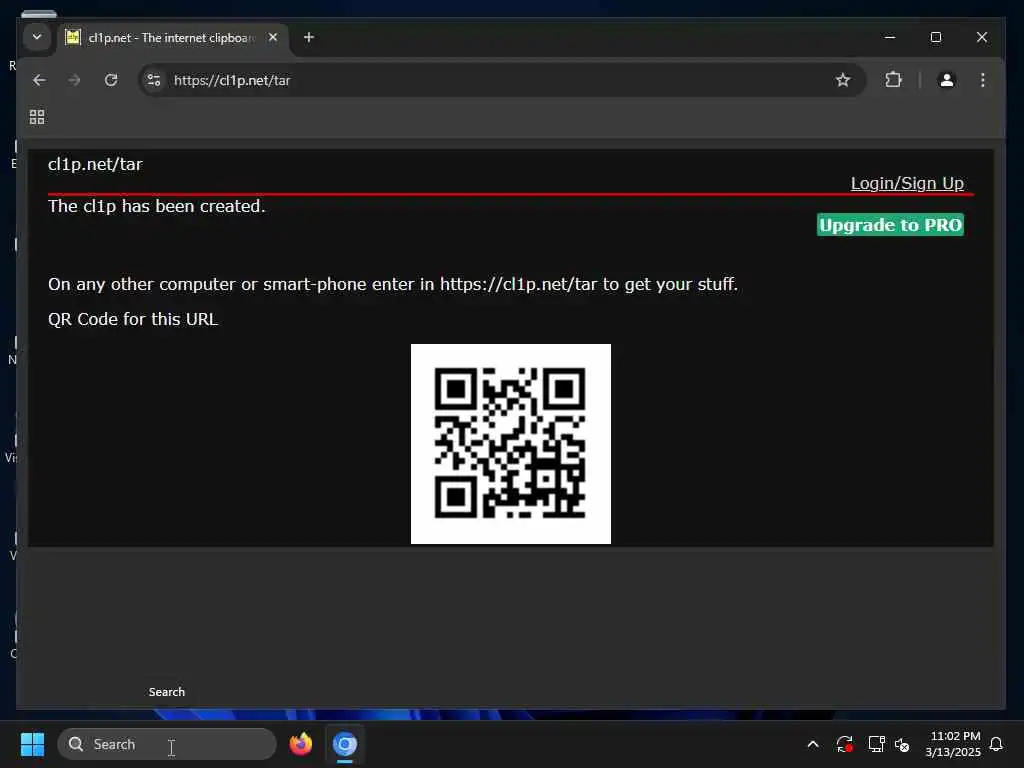Open Firefox from the taskbar
Image resolution: width=1024 pixels, height=768 pixels.
coord(300,744)
